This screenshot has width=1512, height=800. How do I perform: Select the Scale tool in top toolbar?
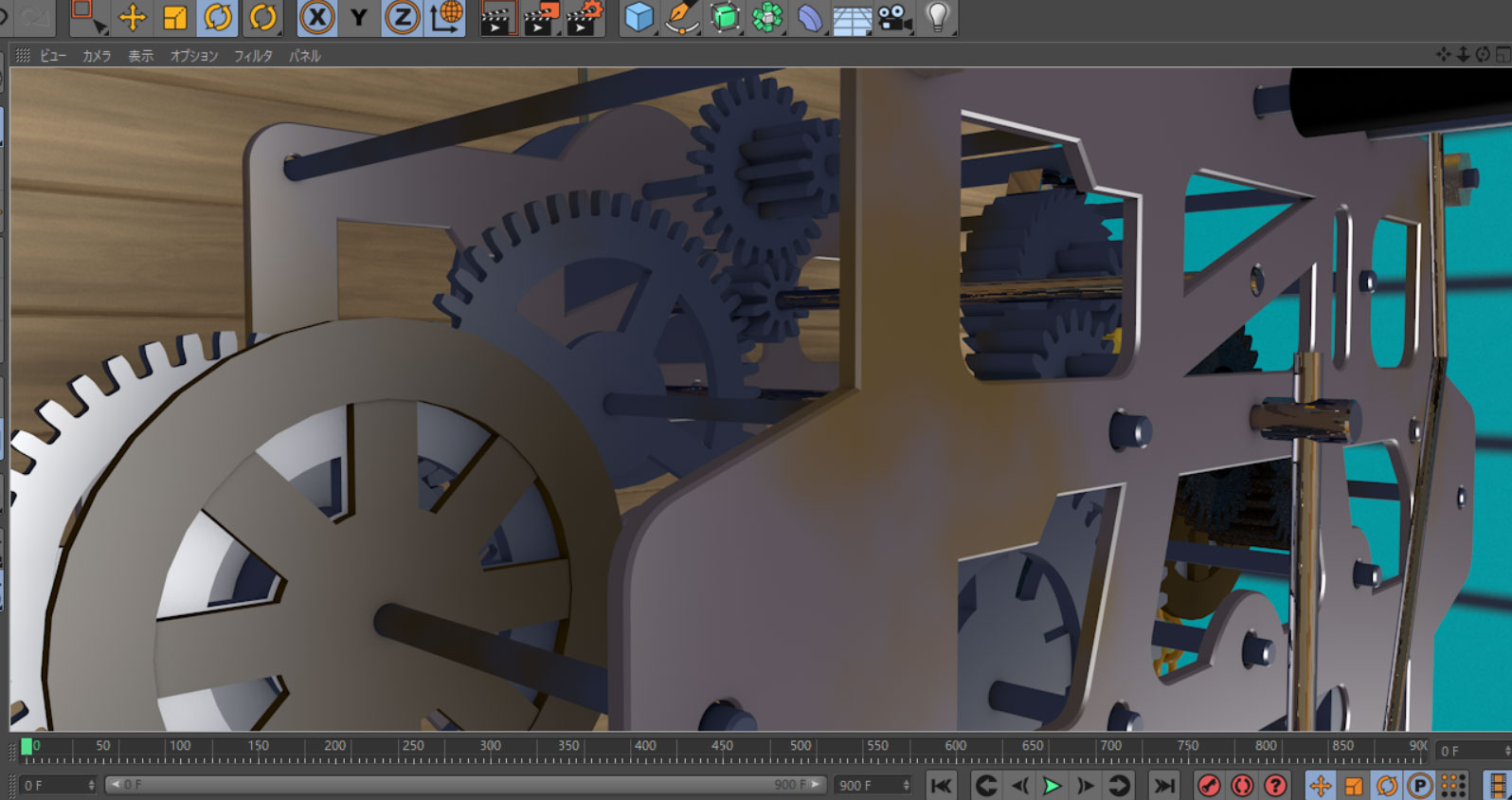click(x=175, y=17)
